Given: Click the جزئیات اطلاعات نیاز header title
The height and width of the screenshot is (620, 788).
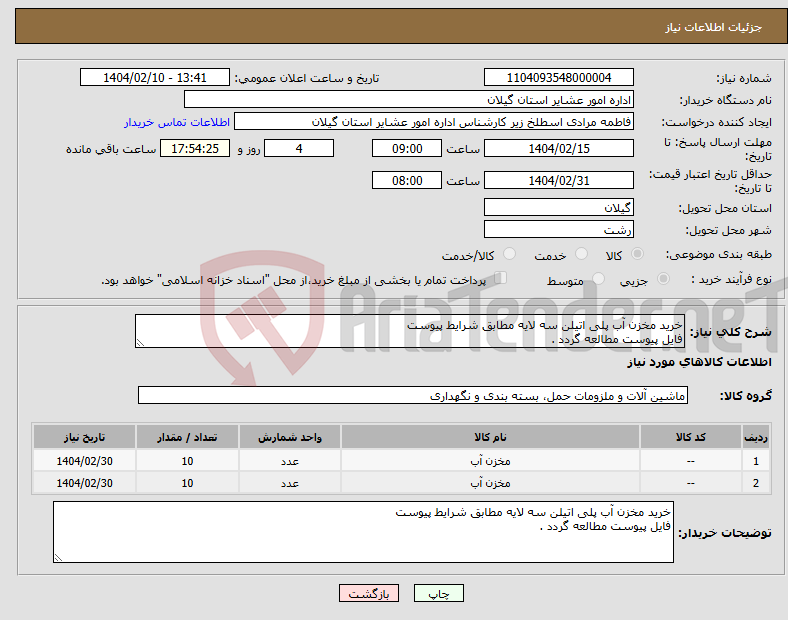Looking at the screenshot, I should [x=714, y=27].
